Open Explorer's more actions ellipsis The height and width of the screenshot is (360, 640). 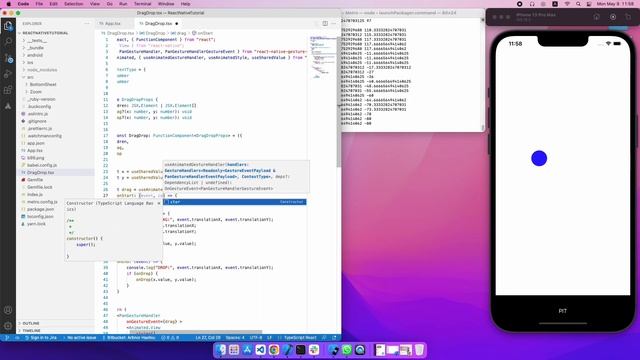pos(87,24)
